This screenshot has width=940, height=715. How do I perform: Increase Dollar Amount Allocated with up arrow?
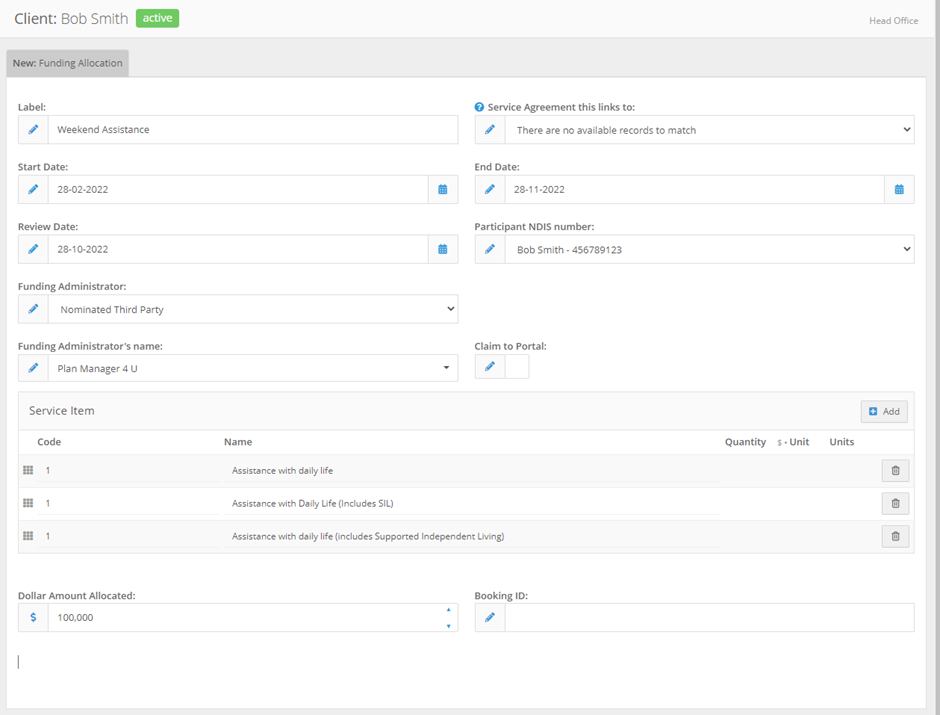click(448, 610)
